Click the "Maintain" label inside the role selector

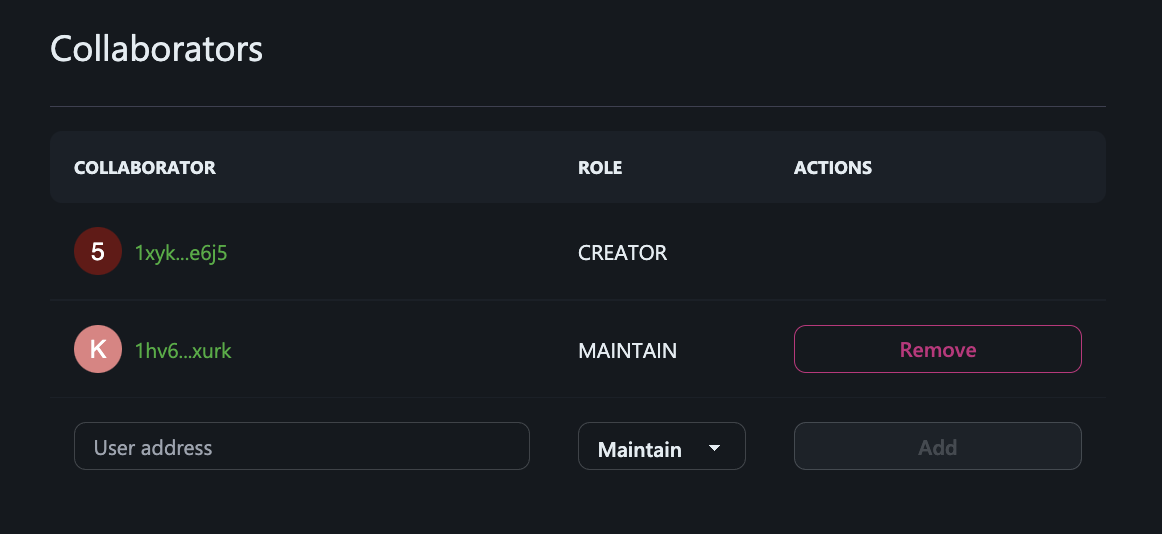coord(640,449)
